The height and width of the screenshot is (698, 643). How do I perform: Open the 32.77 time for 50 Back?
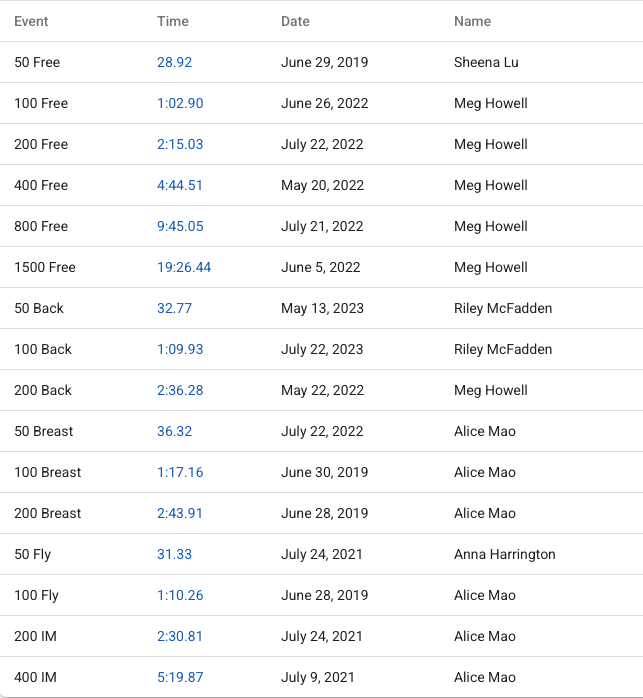coord(174,308)
